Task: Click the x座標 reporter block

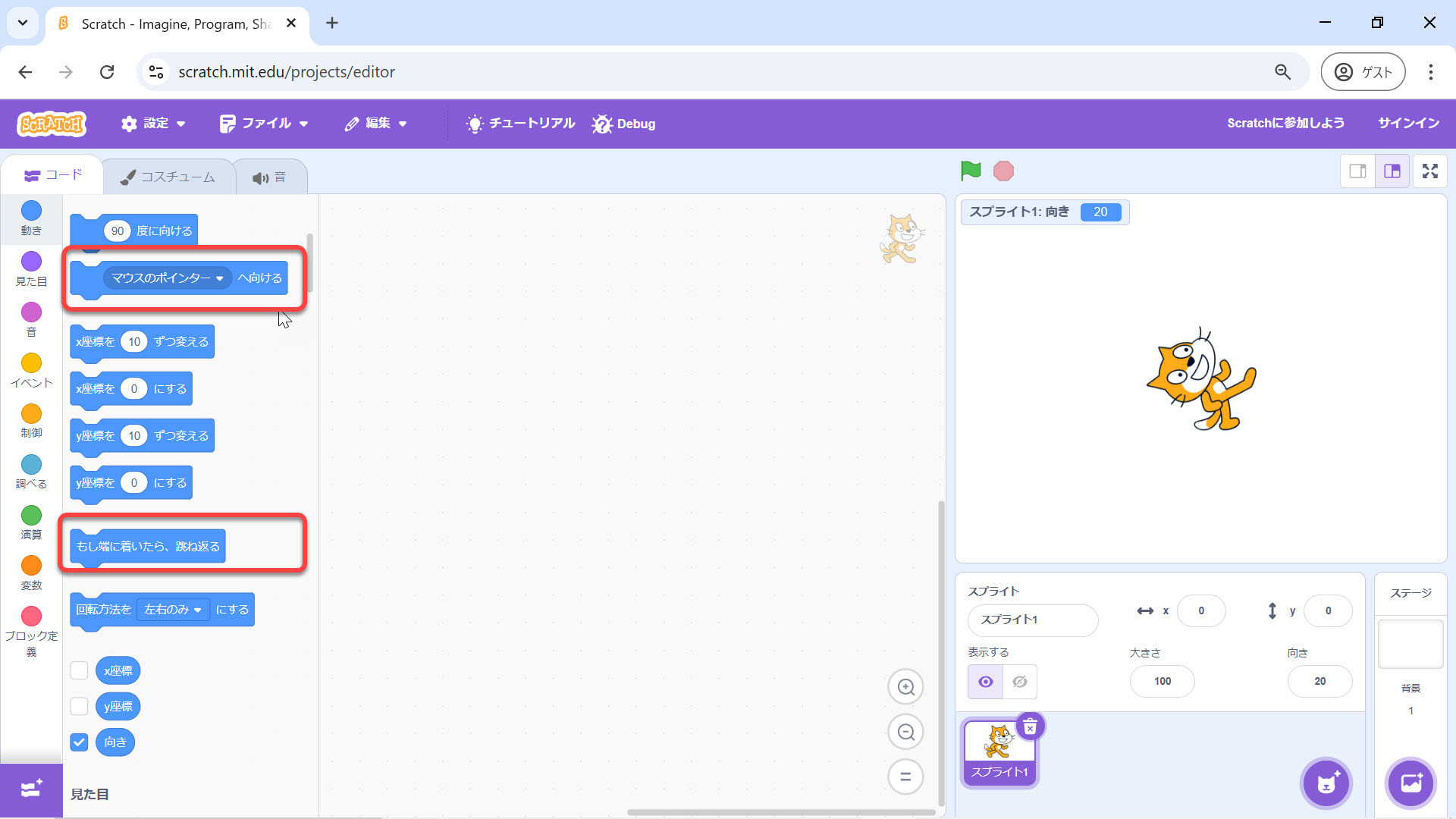Action: (118, 670)
